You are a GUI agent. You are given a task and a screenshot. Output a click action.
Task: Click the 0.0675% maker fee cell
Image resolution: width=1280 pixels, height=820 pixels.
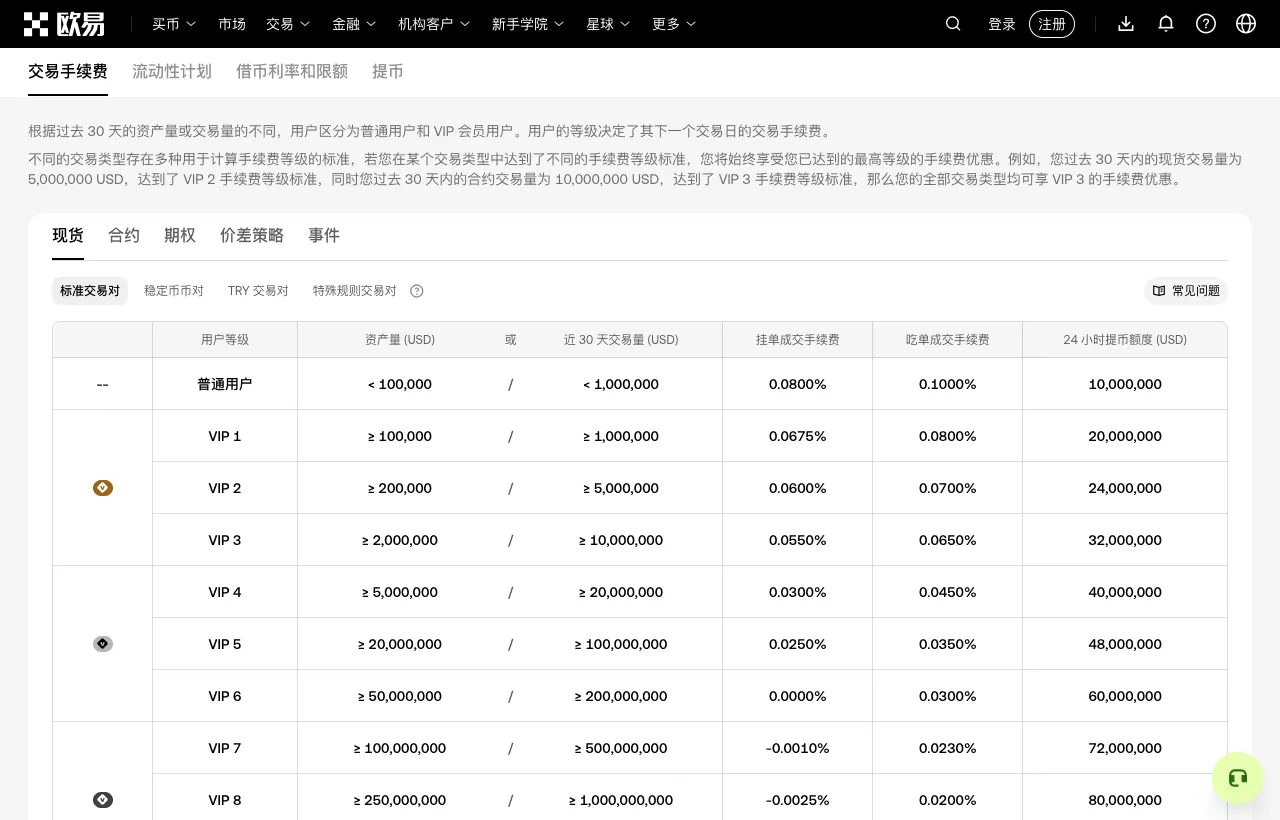pos(798,436)
